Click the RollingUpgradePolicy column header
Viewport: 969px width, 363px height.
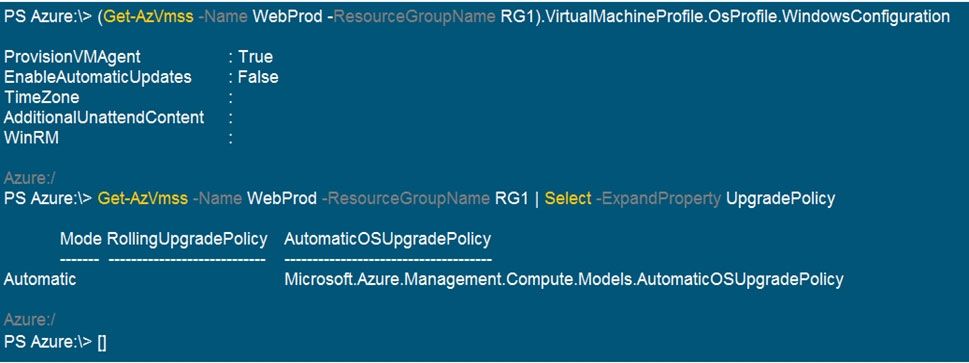pyautogui.click(x=187, y=239)
